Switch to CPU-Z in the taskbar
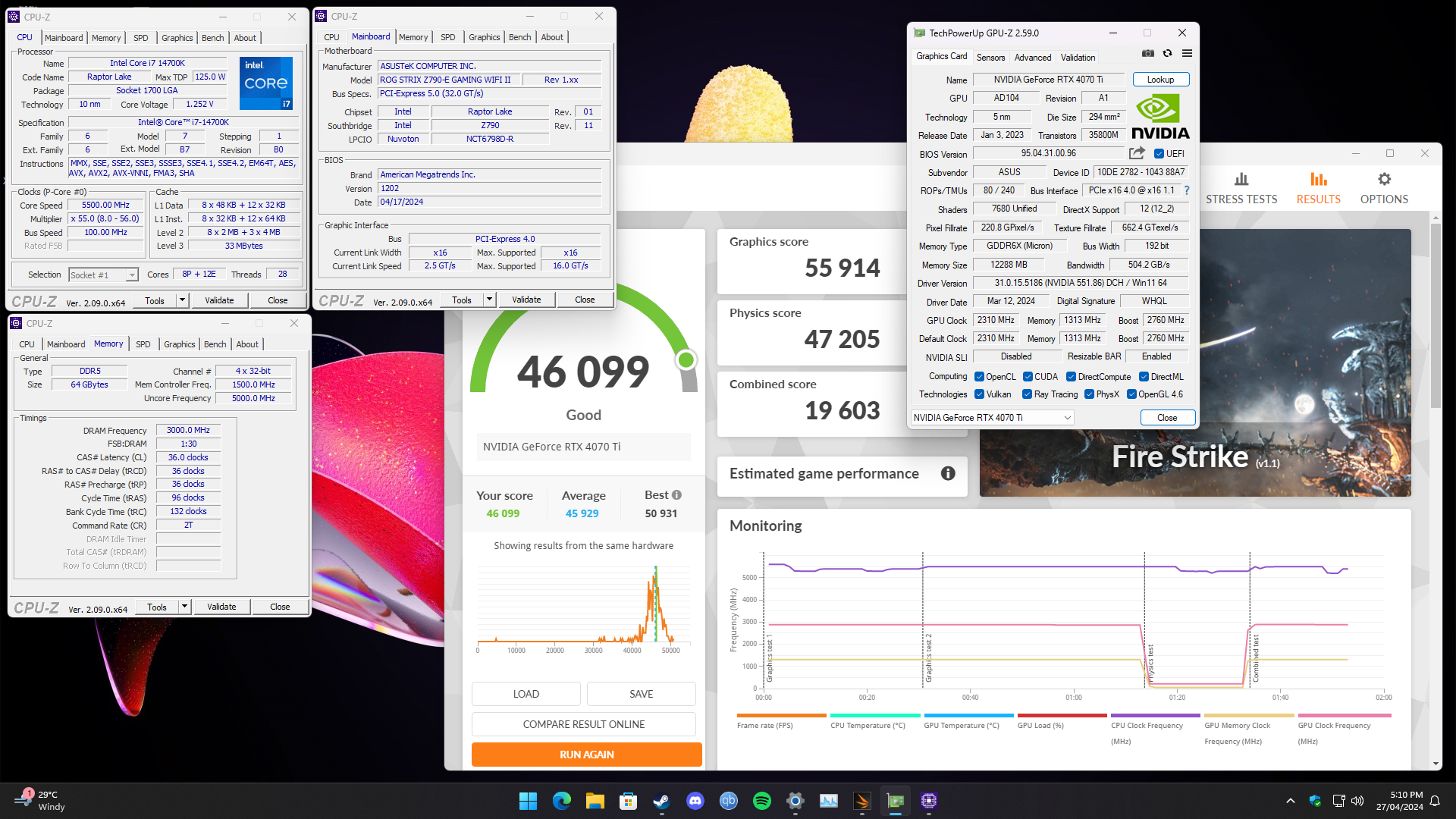1456x819 pixels. pyautogui.click(x=929, y=801)
